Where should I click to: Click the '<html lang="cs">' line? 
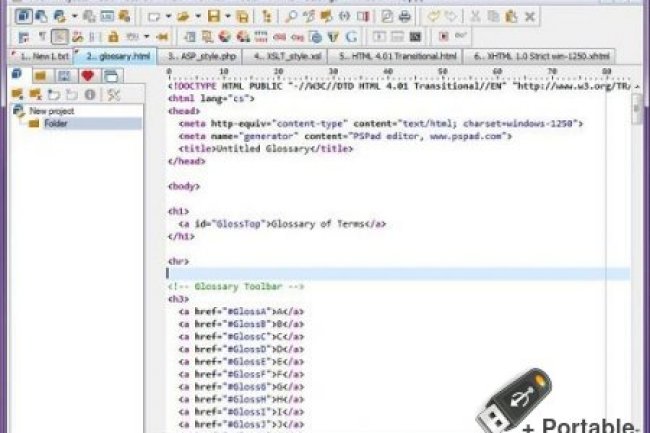pyautogui.click(x=211, y=99)
